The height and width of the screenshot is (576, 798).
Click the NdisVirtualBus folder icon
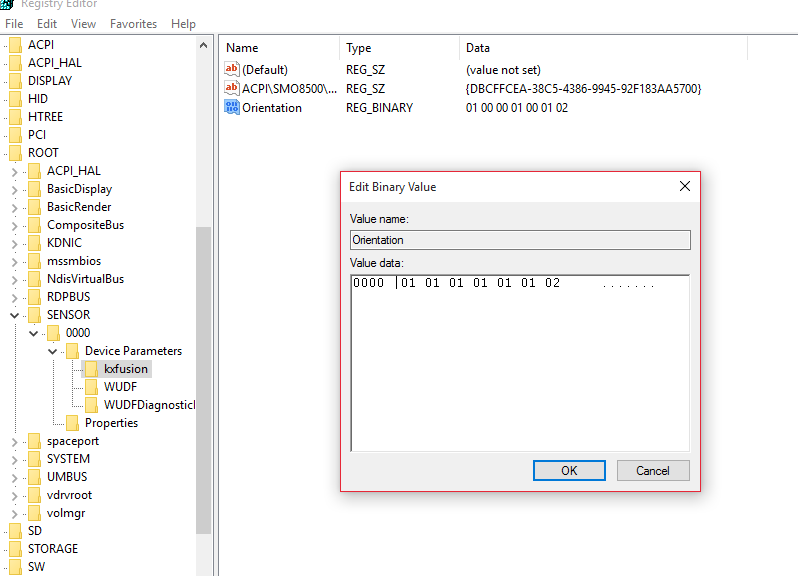click(x=35, y=279)
